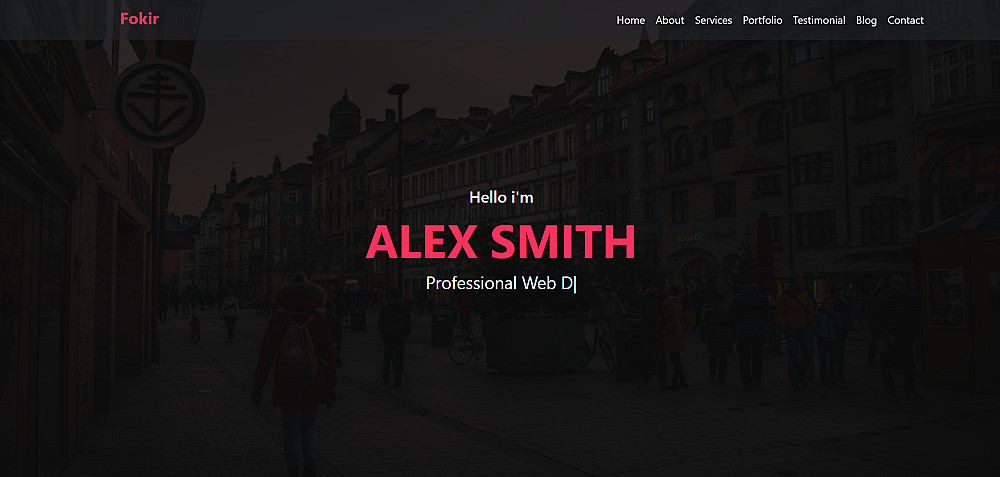The height and width of the screenshot is (477, 1000).
Task: Go to the Home nav link
Action: click(x=631, y=20)
